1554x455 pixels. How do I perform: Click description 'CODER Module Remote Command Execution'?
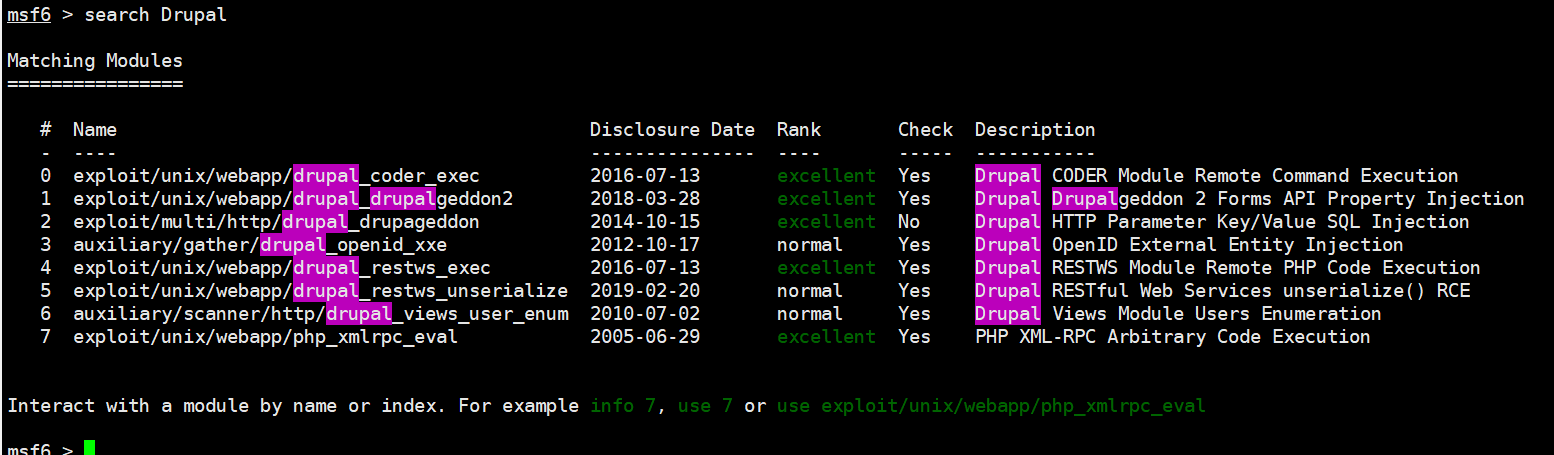tap(1255, 176)
